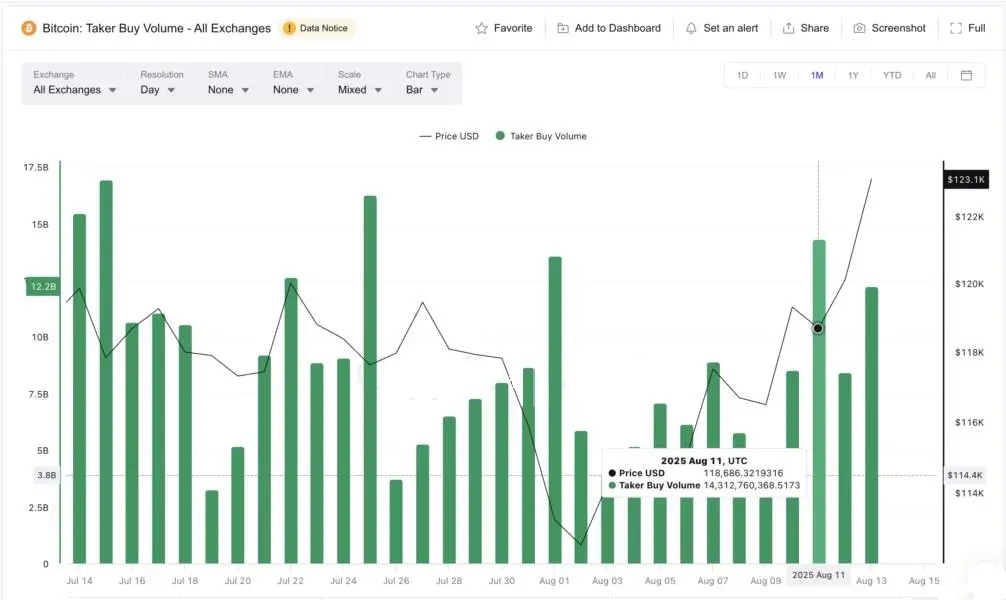The width and height of the screenshot is (1006, 600).
Task: Select the All time range tab
Action: click(931, 75)
